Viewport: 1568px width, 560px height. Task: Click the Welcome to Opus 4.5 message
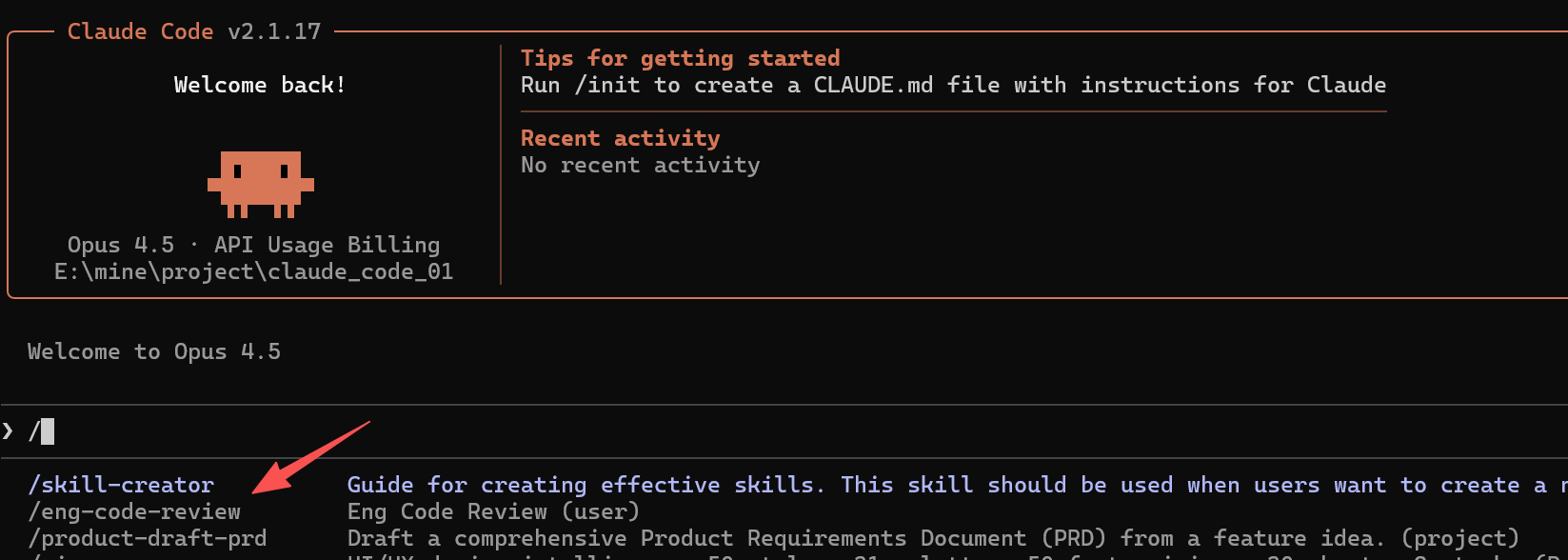point(154,351)
